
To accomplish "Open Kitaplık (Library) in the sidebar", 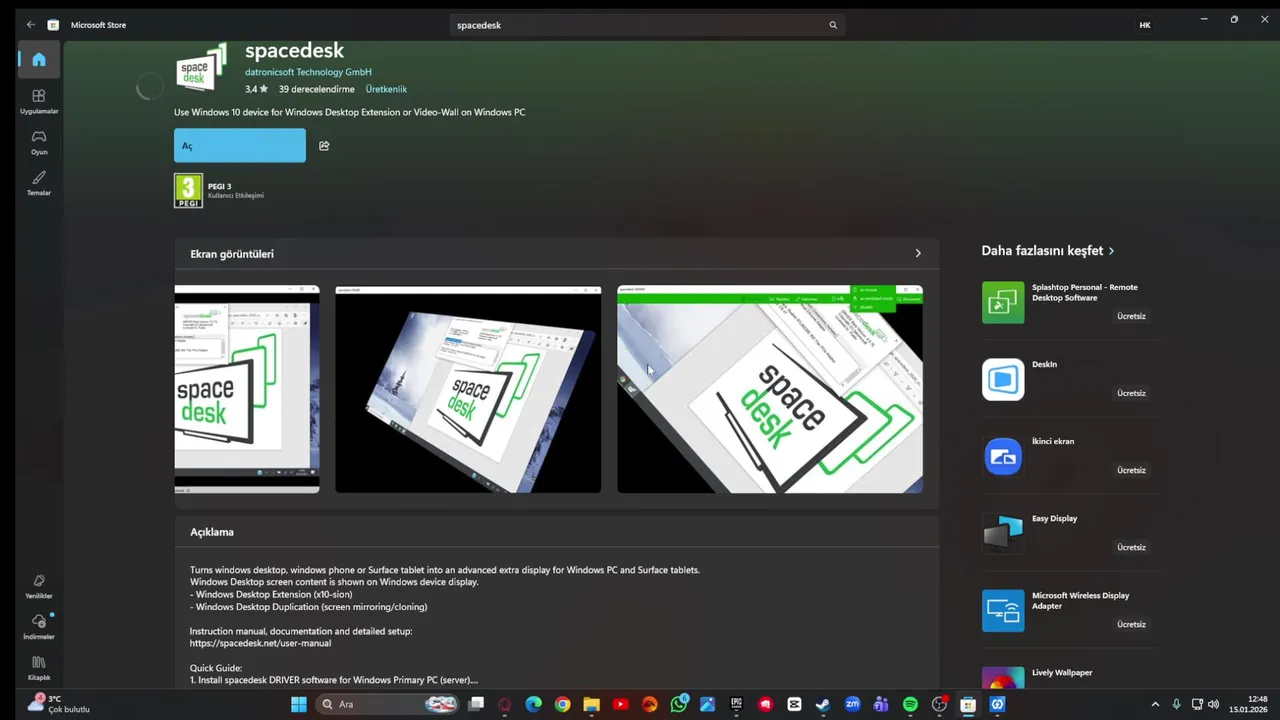I will [x=39, y=668].
